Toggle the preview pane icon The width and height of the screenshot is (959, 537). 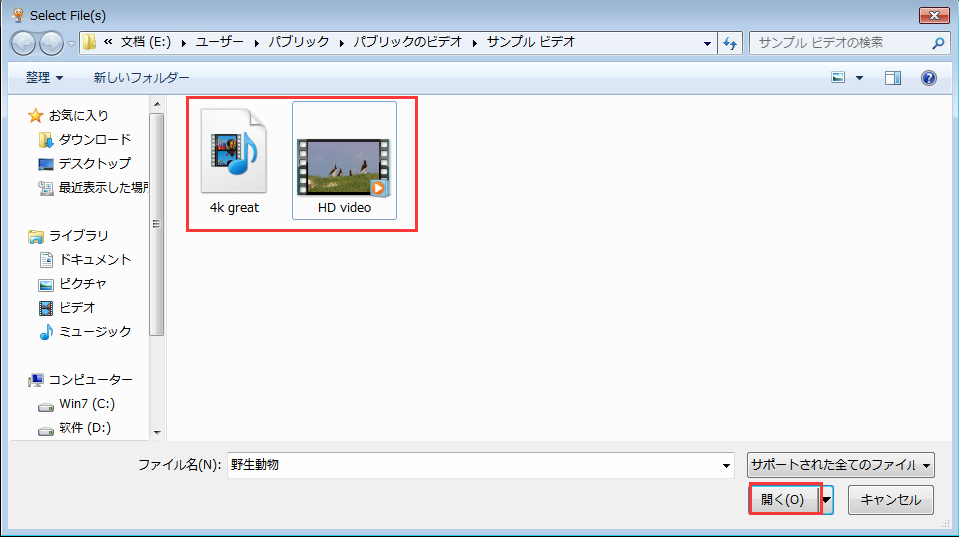pyautogui.click(x=893, y=78)
